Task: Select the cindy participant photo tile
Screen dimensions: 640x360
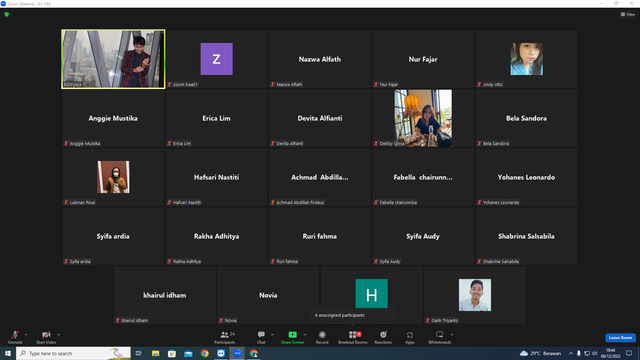Action: click(527, 59)
